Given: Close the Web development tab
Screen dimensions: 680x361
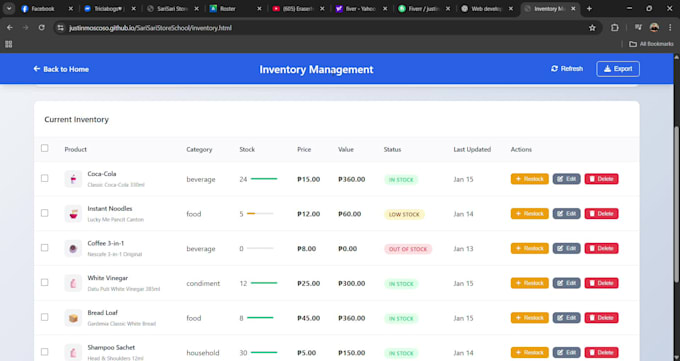Looking at the screenshot, I should [511, 9].
